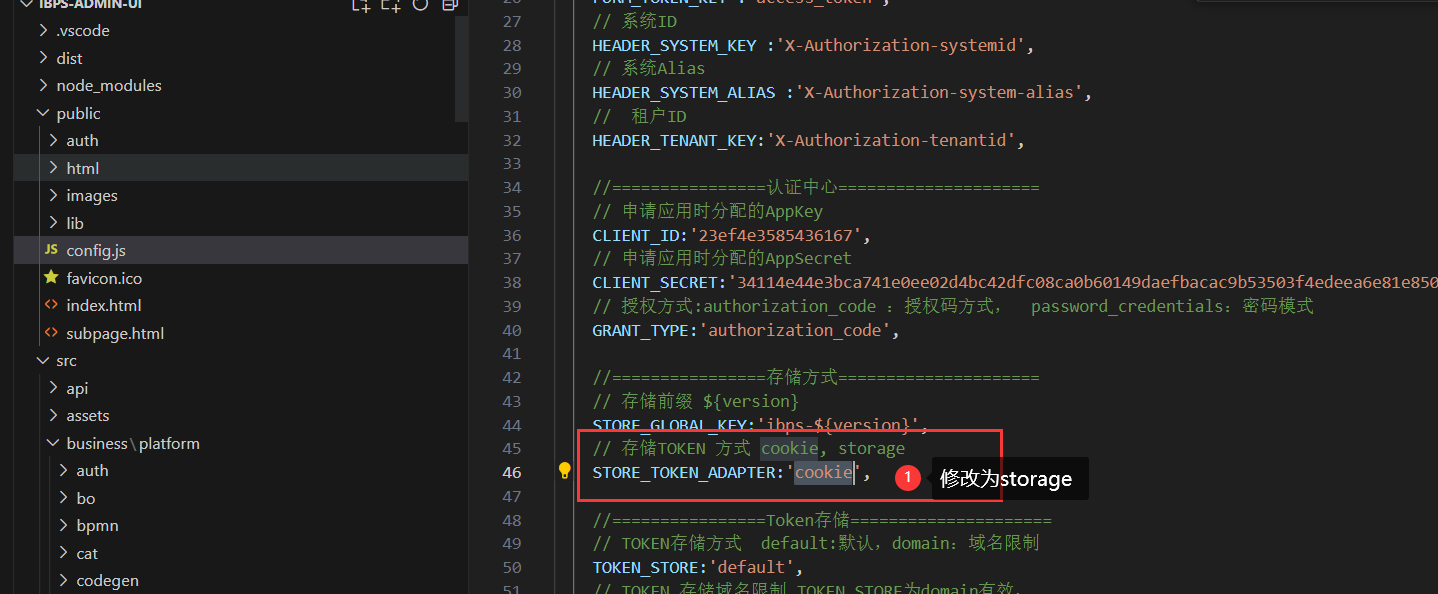
Task: Click line number 46 in the gutter
Action: point(511,472)
